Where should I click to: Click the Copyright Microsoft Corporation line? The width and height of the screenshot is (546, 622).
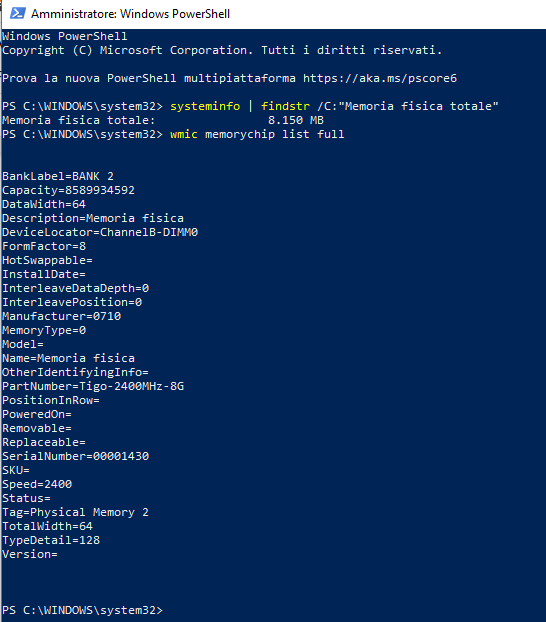coord(222,50)
